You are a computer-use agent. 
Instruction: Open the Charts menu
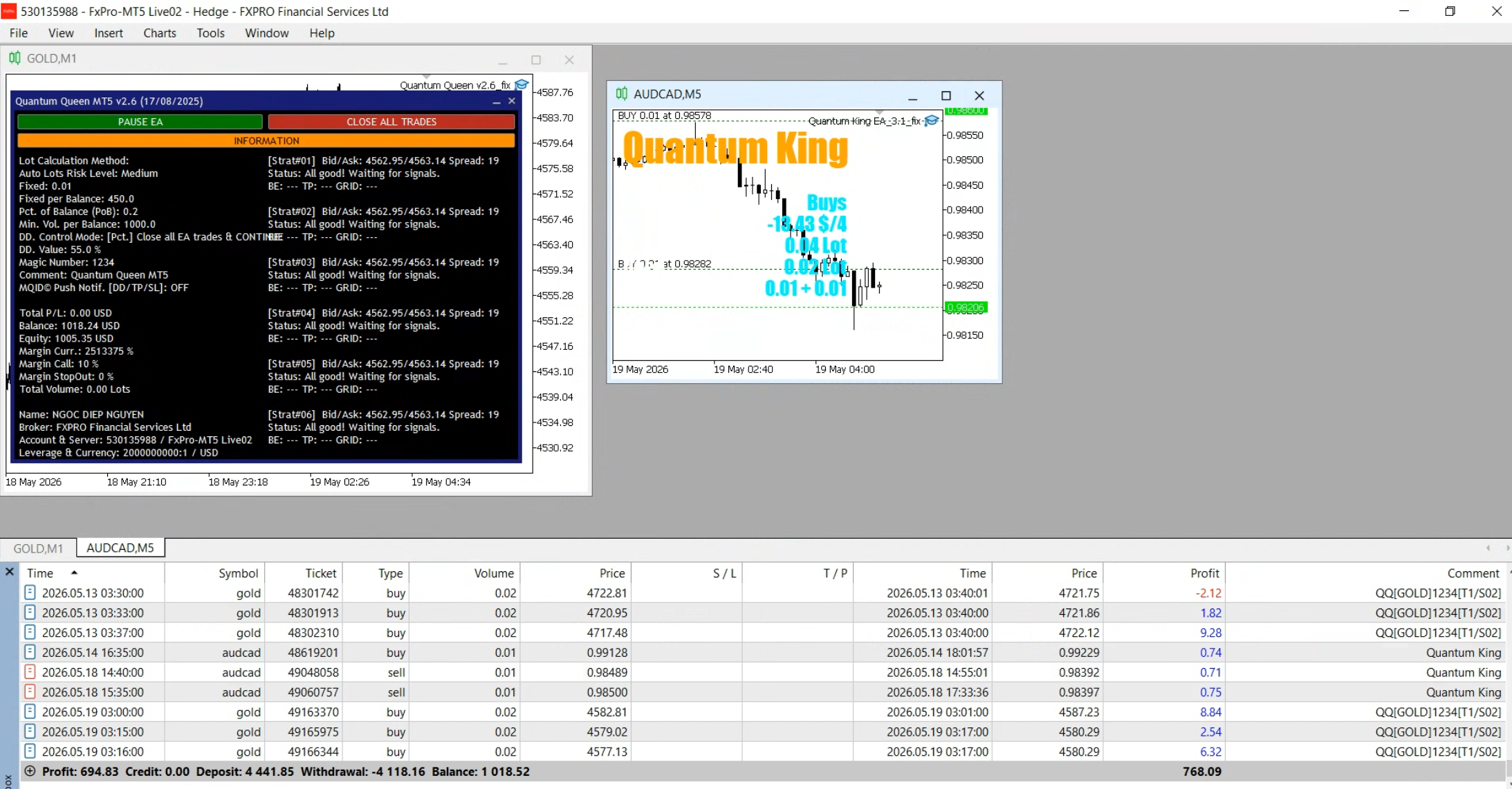160,33
